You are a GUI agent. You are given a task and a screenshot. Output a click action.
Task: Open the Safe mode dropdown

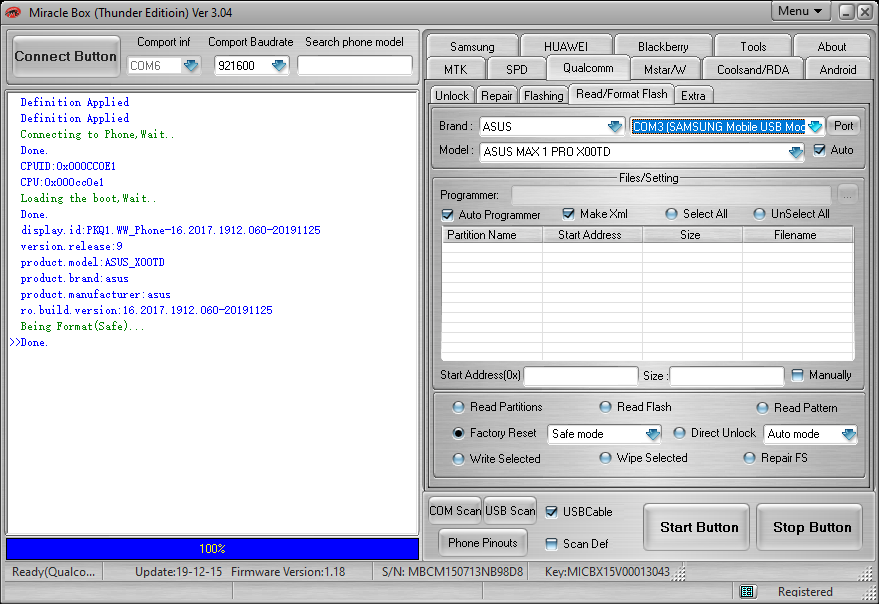coord(653,434)
